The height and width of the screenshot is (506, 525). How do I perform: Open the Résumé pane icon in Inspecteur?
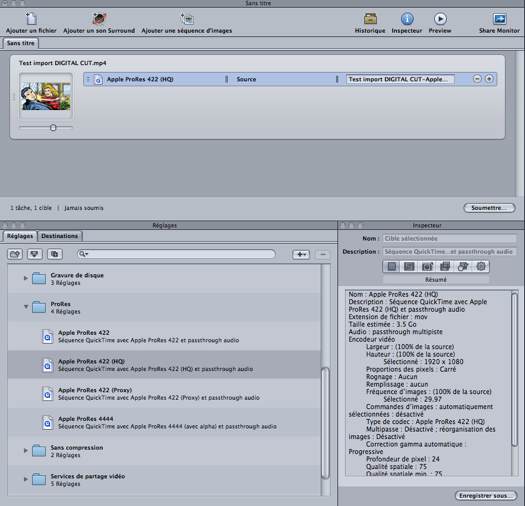[x=392, y=267]
